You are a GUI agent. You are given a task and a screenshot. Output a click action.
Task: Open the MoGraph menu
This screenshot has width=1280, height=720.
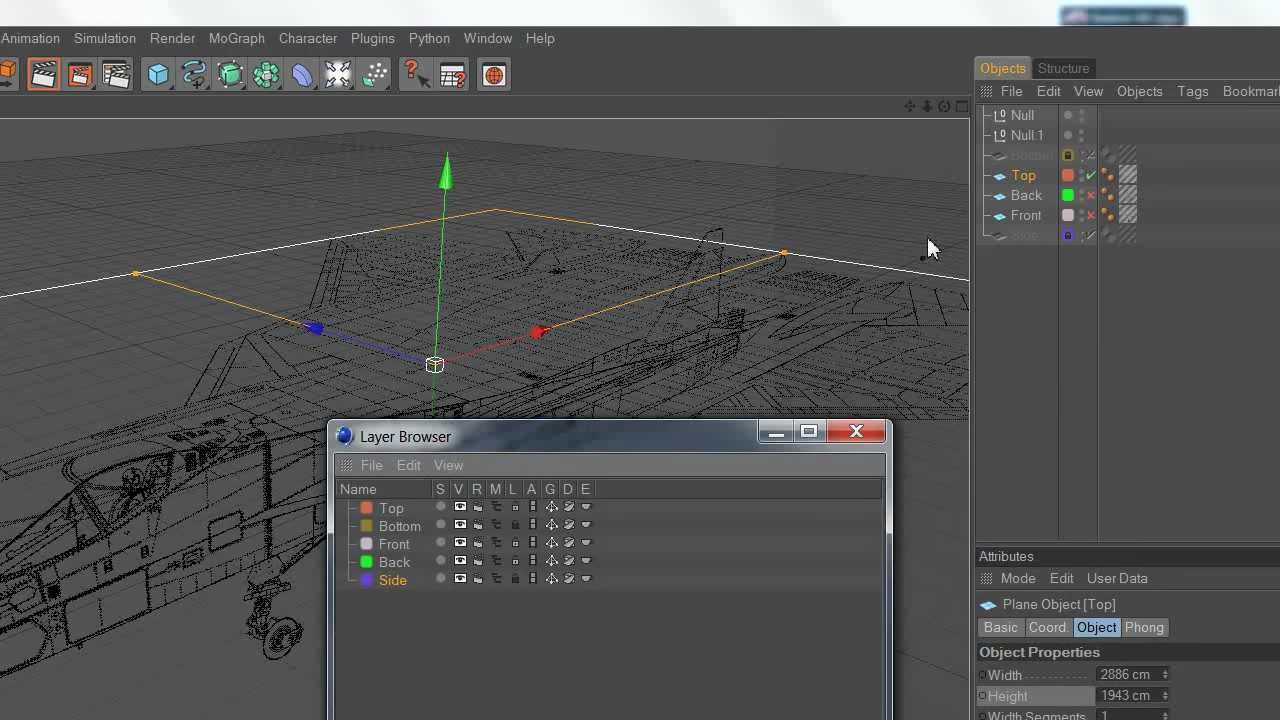[236, 38]
